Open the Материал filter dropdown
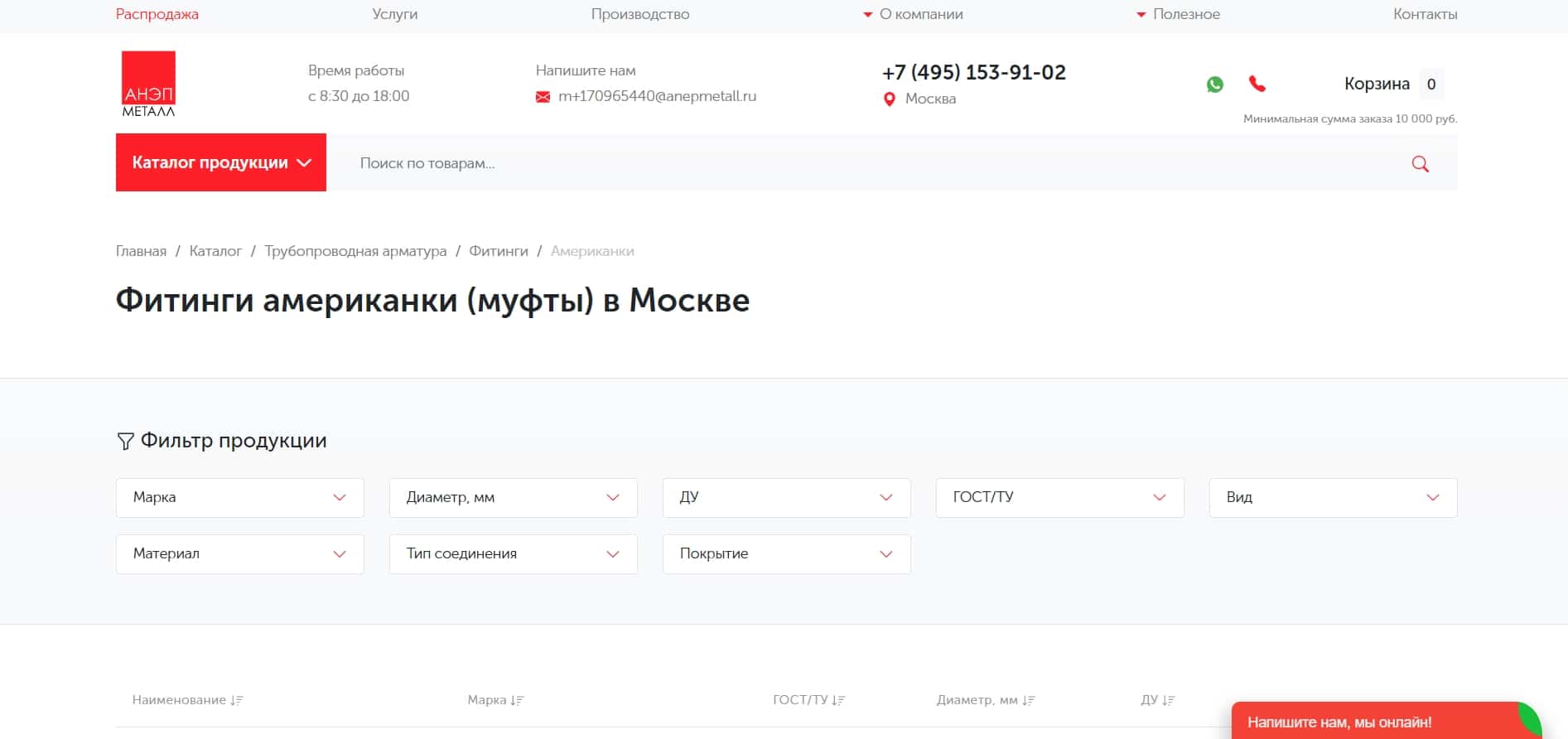The height and width of the screenshot is (739, 1568). 240,554
